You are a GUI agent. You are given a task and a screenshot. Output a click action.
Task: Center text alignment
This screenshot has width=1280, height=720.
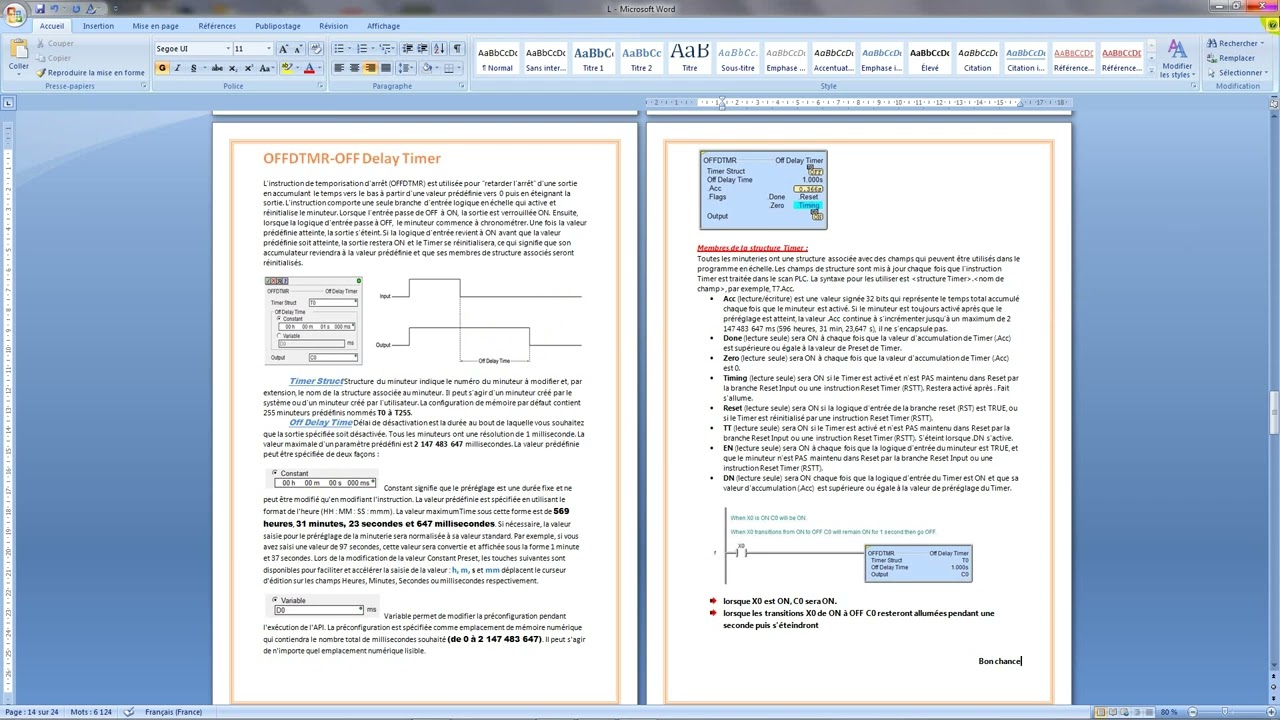354,68
